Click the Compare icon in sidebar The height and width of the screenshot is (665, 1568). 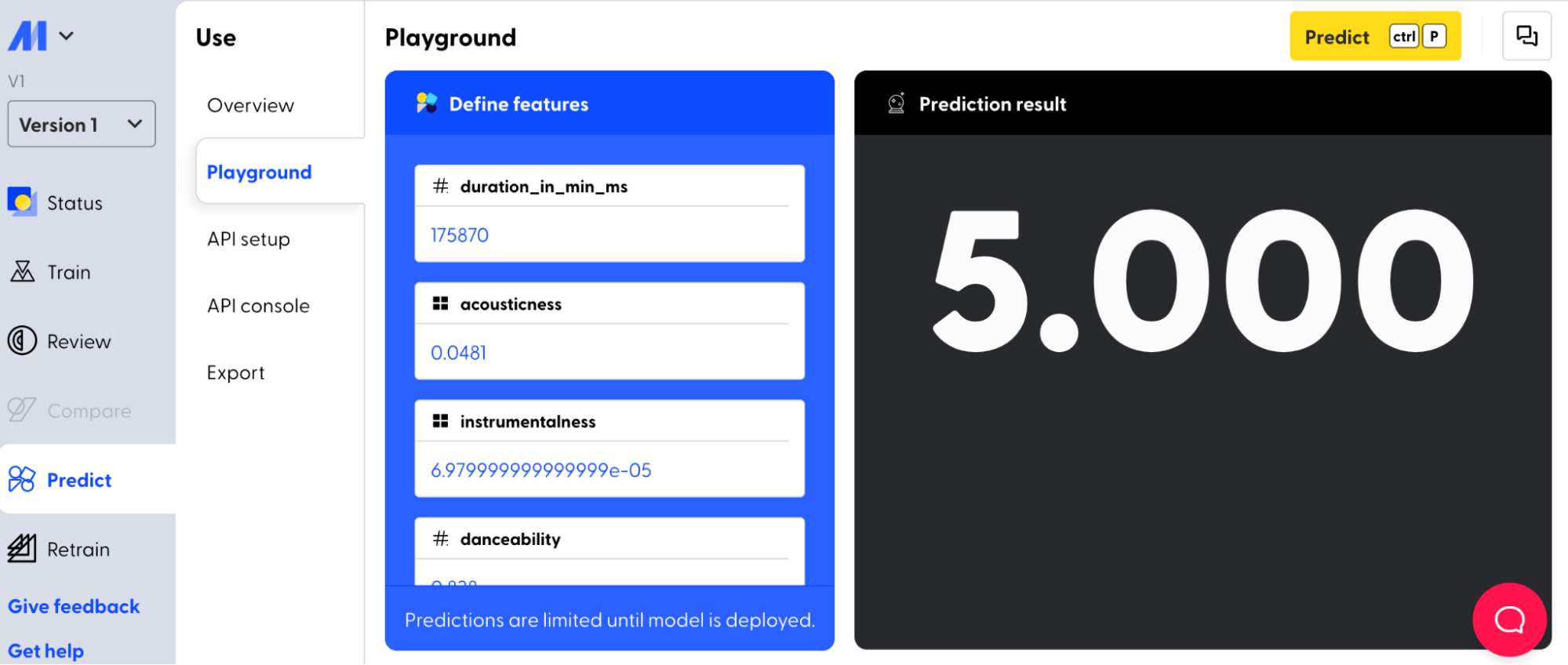(x=22, y=409)
